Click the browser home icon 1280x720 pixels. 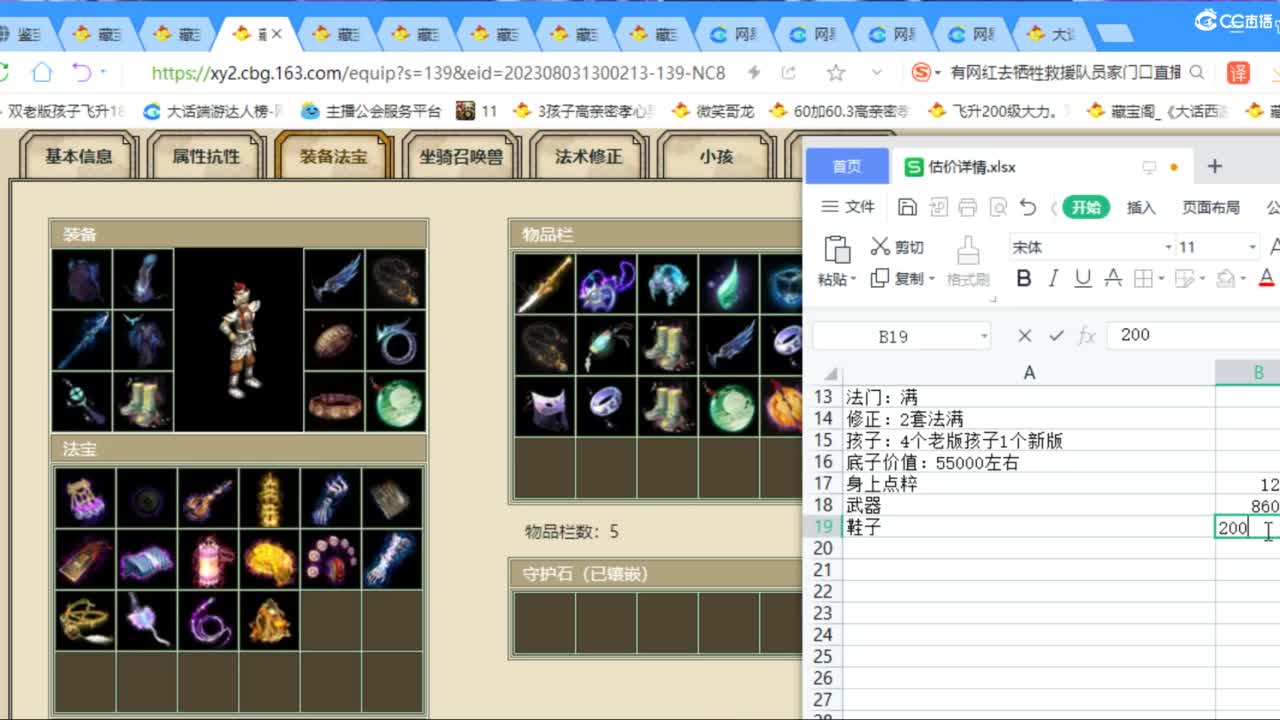(x=41, y=72)
